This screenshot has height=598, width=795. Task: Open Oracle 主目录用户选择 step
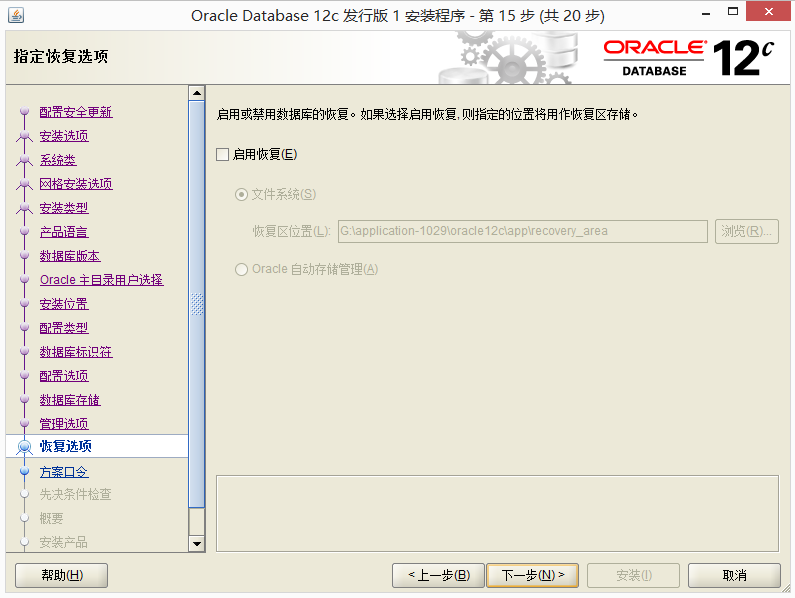[101, 280]
